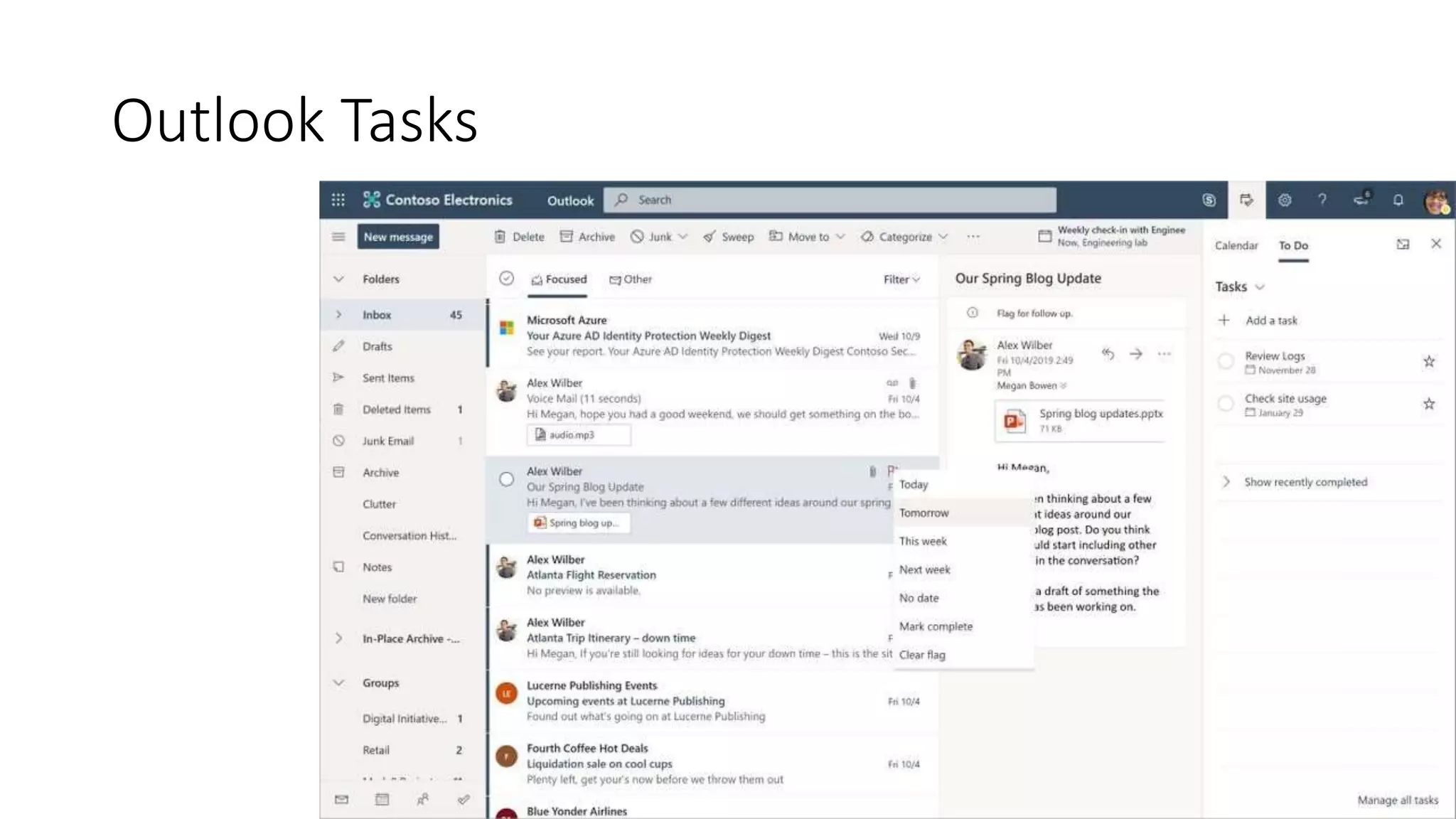Screen dimensions: 1456x819
Task: Expand the Inbox folder chevron
Action: pyautogui.click(x=338, y=315)
